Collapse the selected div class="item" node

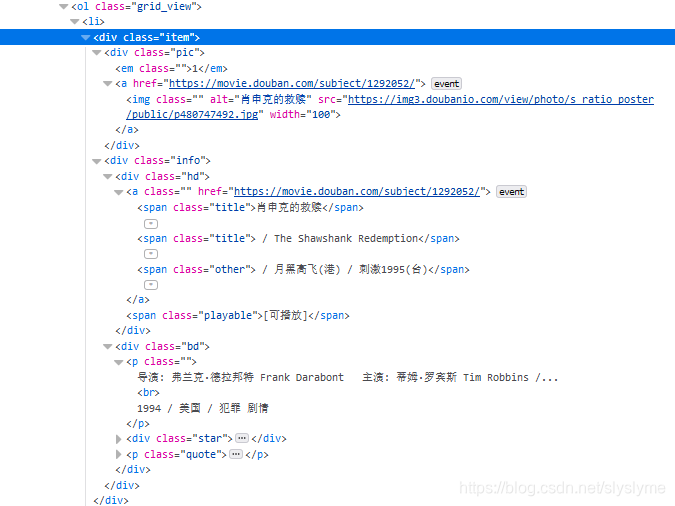coord(86,37)
